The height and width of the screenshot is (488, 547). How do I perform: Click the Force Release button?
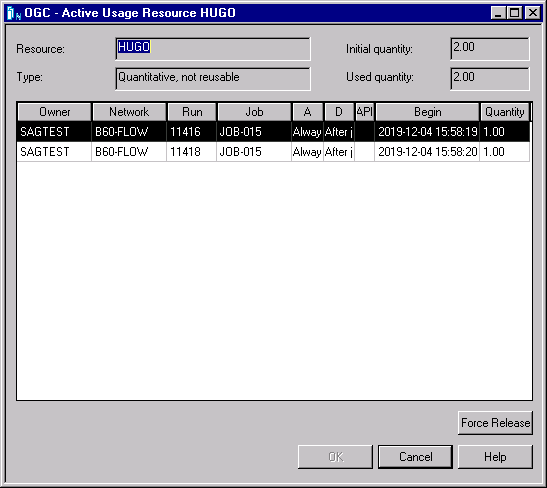(x=495, y=423)
